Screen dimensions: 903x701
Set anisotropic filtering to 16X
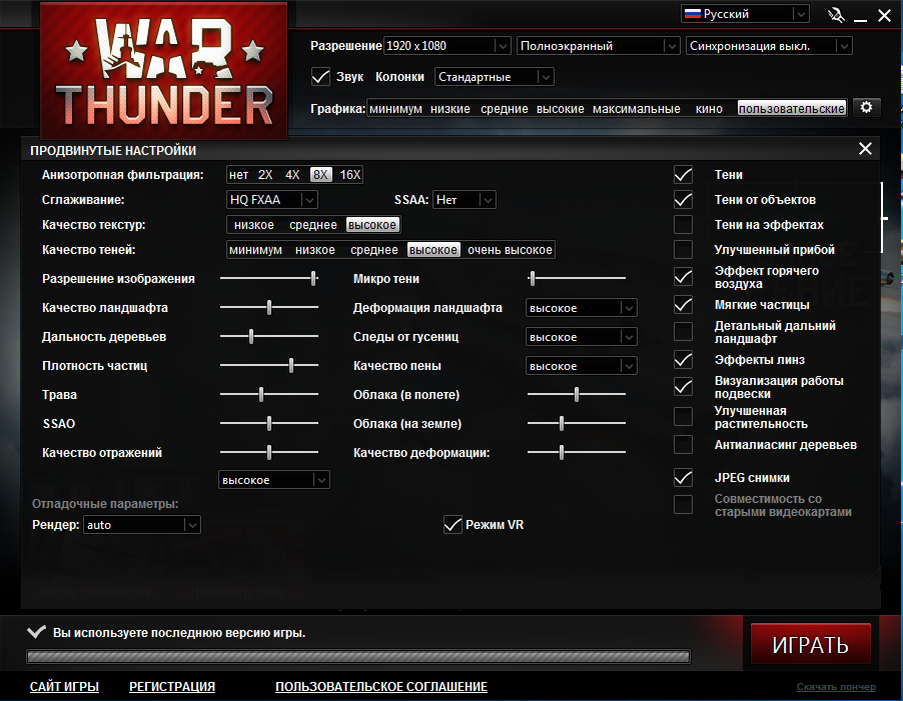click(x=350, y=175)
